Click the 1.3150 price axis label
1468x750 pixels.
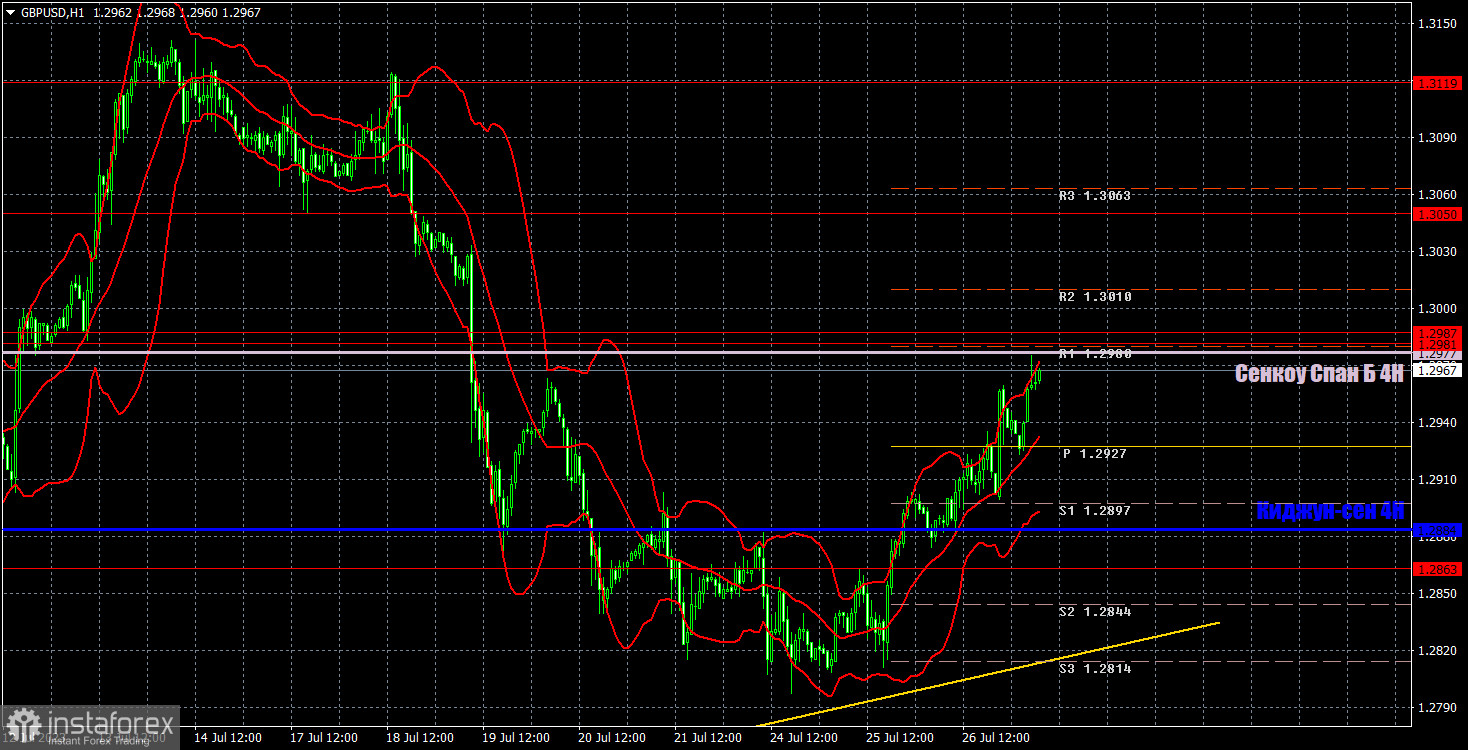point(1439,24)
